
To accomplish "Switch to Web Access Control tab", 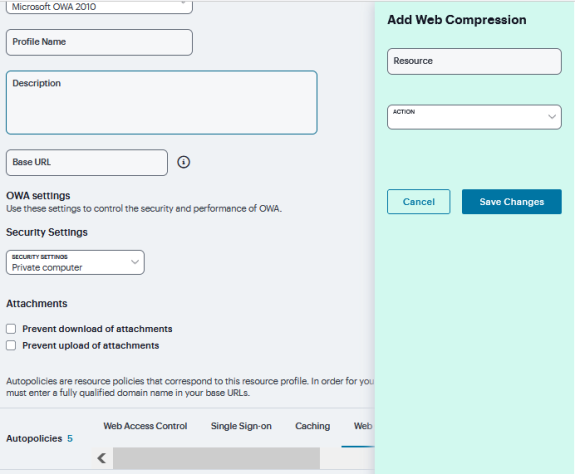I will click(x=145, y=426).
